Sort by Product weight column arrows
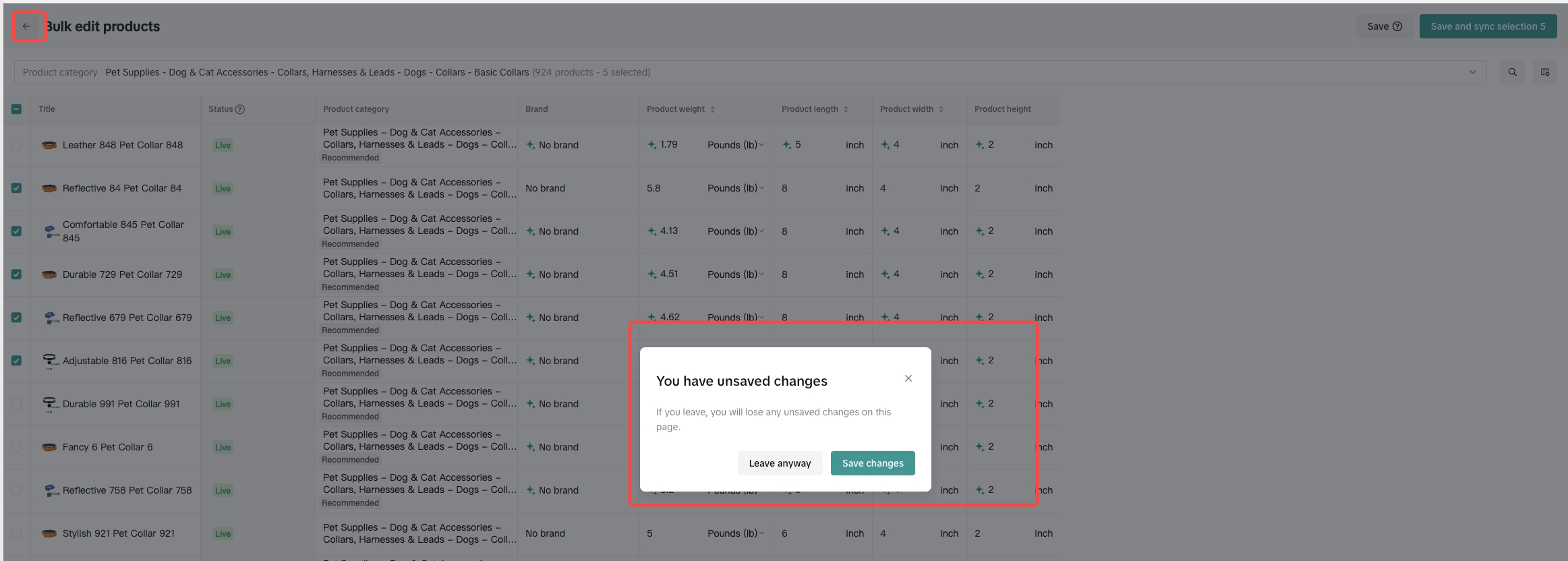Image resolution: width=1568 pixels, height=561 pixels. [x=712, y=109]
